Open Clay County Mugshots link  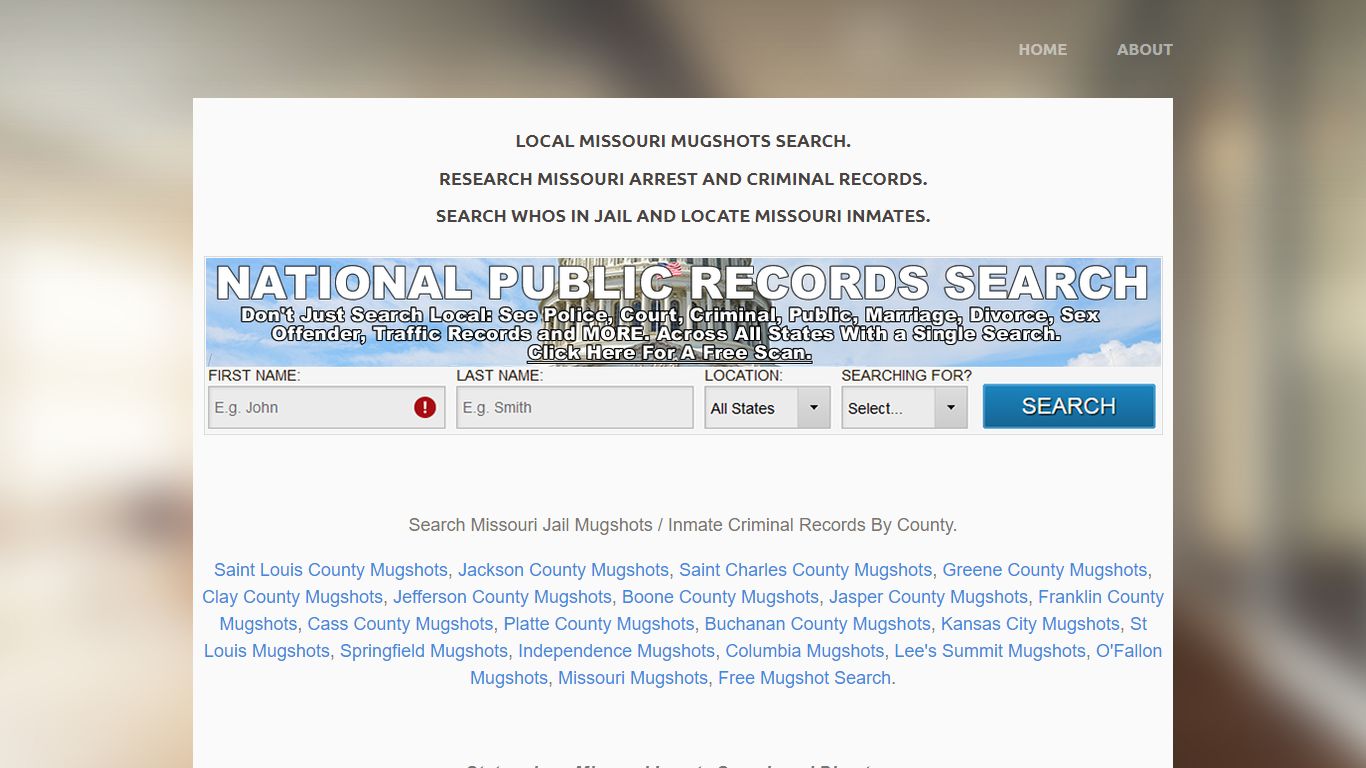coord(292,597)
